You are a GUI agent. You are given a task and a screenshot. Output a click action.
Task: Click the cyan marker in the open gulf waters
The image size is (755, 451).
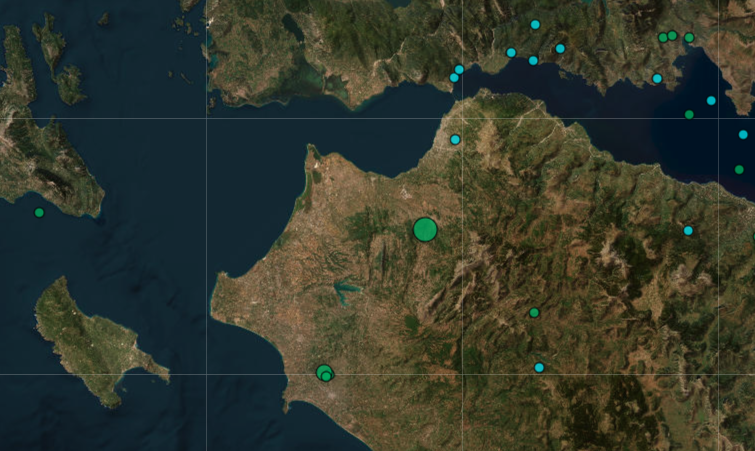(x=711, y=100)
